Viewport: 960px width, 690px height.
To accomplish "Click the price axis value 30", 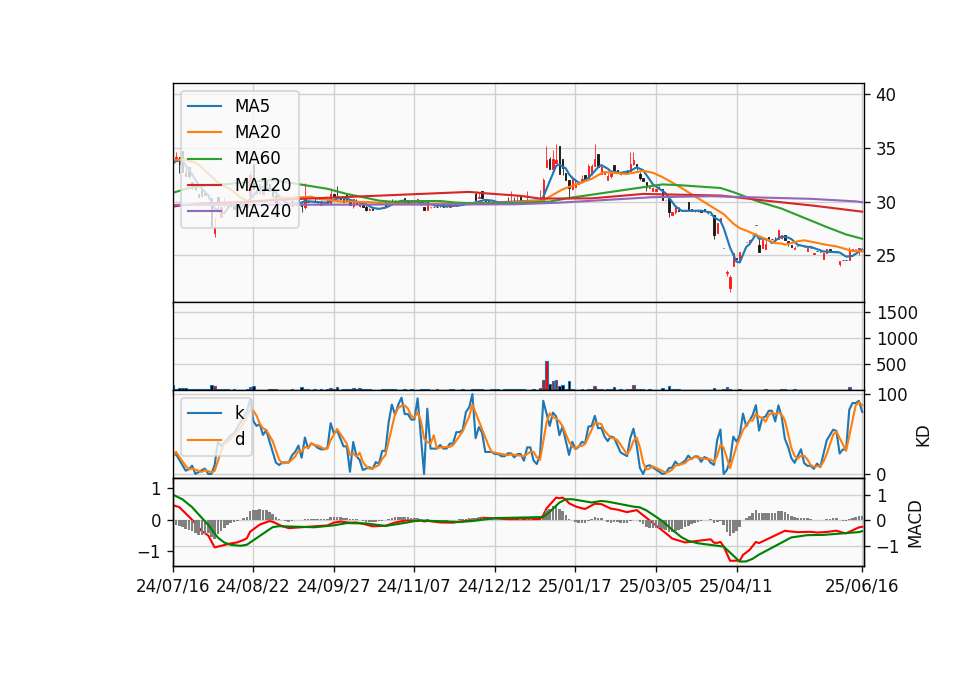I will click(x=886, y=203).
